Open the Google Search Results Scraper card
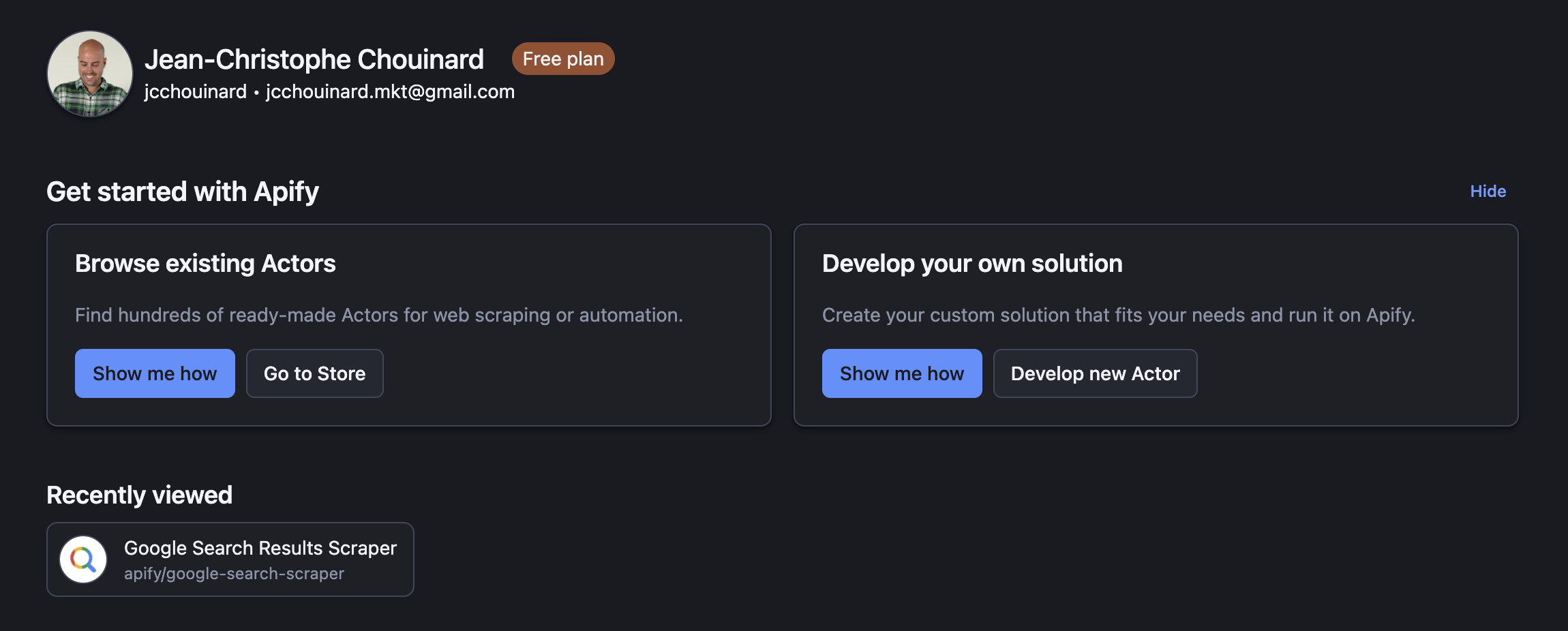This screenshot has height=631, width=1568. pyautogui.click(x=230, y=559)
